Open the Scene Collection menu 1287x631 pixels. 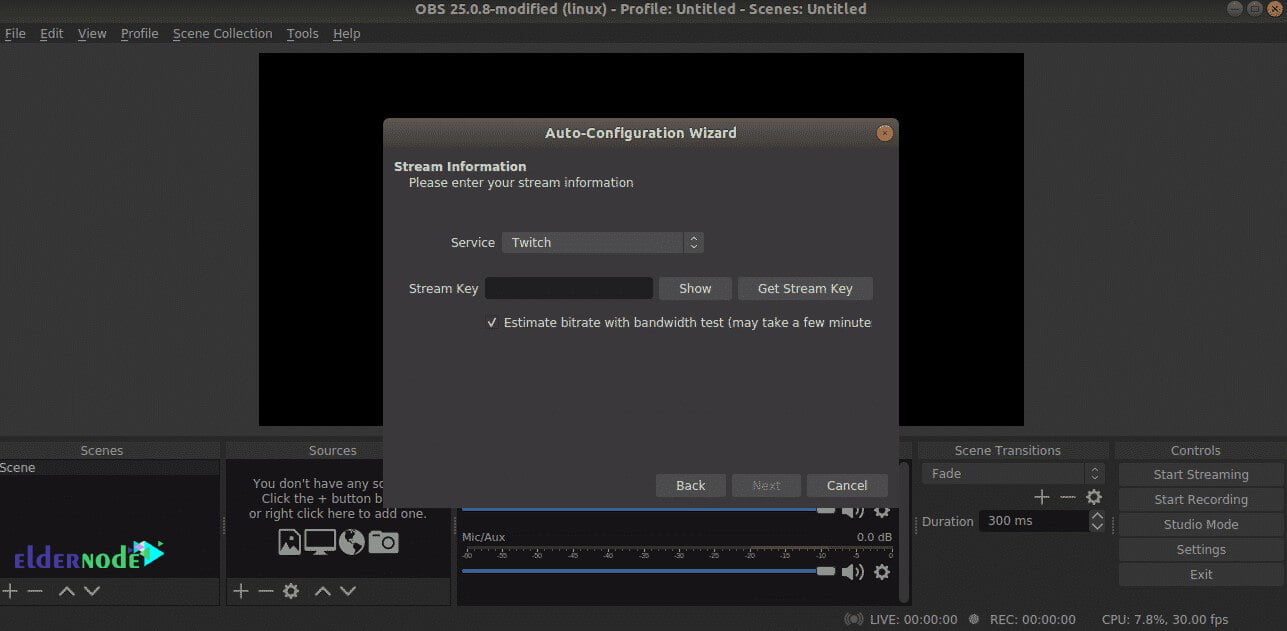[x=222, y=33]
